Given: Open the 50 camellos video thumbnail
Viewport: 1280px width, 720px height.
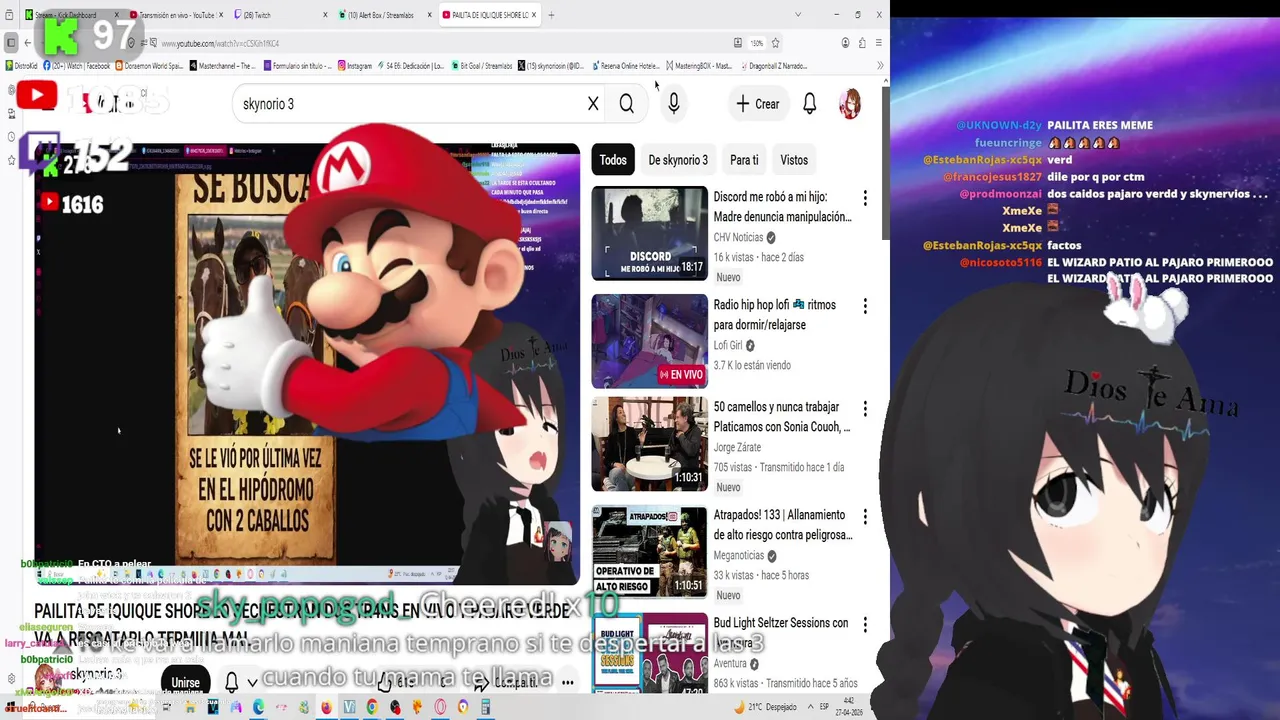Looking at the screenshot, I should 649,444.
